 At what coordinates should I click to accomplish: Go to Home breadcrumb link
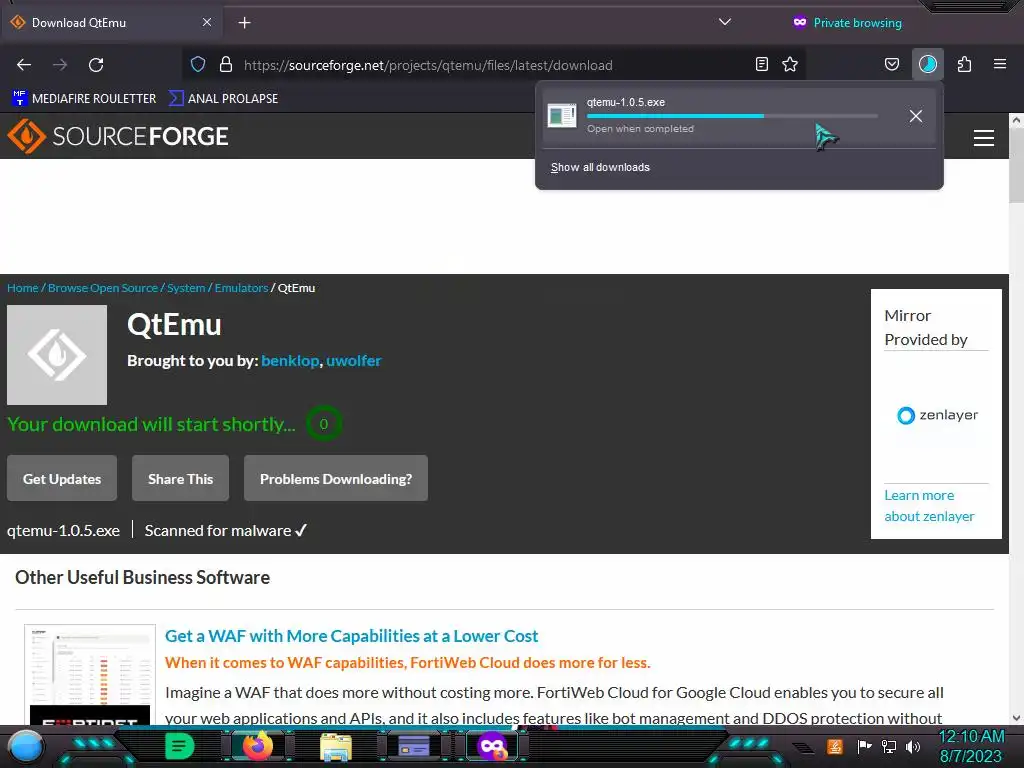click(x=23, y=288)
